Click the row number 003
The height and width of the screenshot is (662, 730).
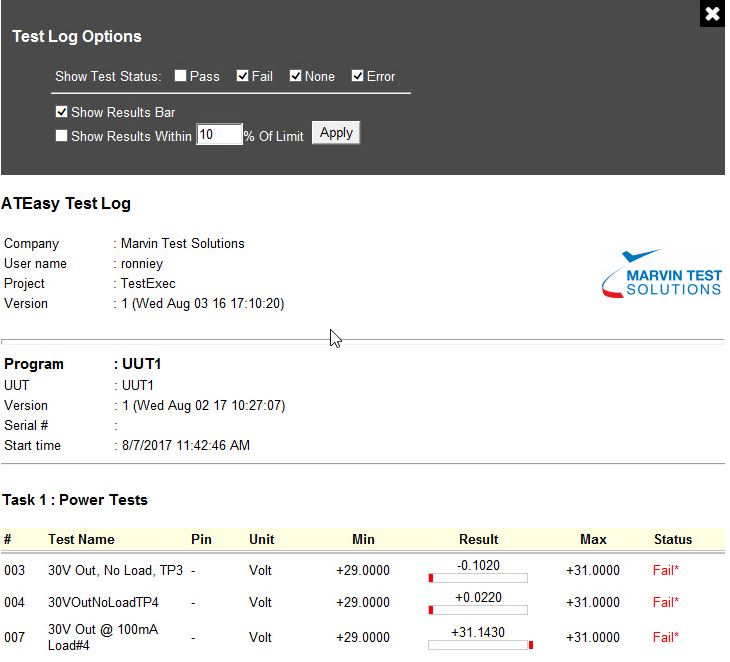[14, 570]
